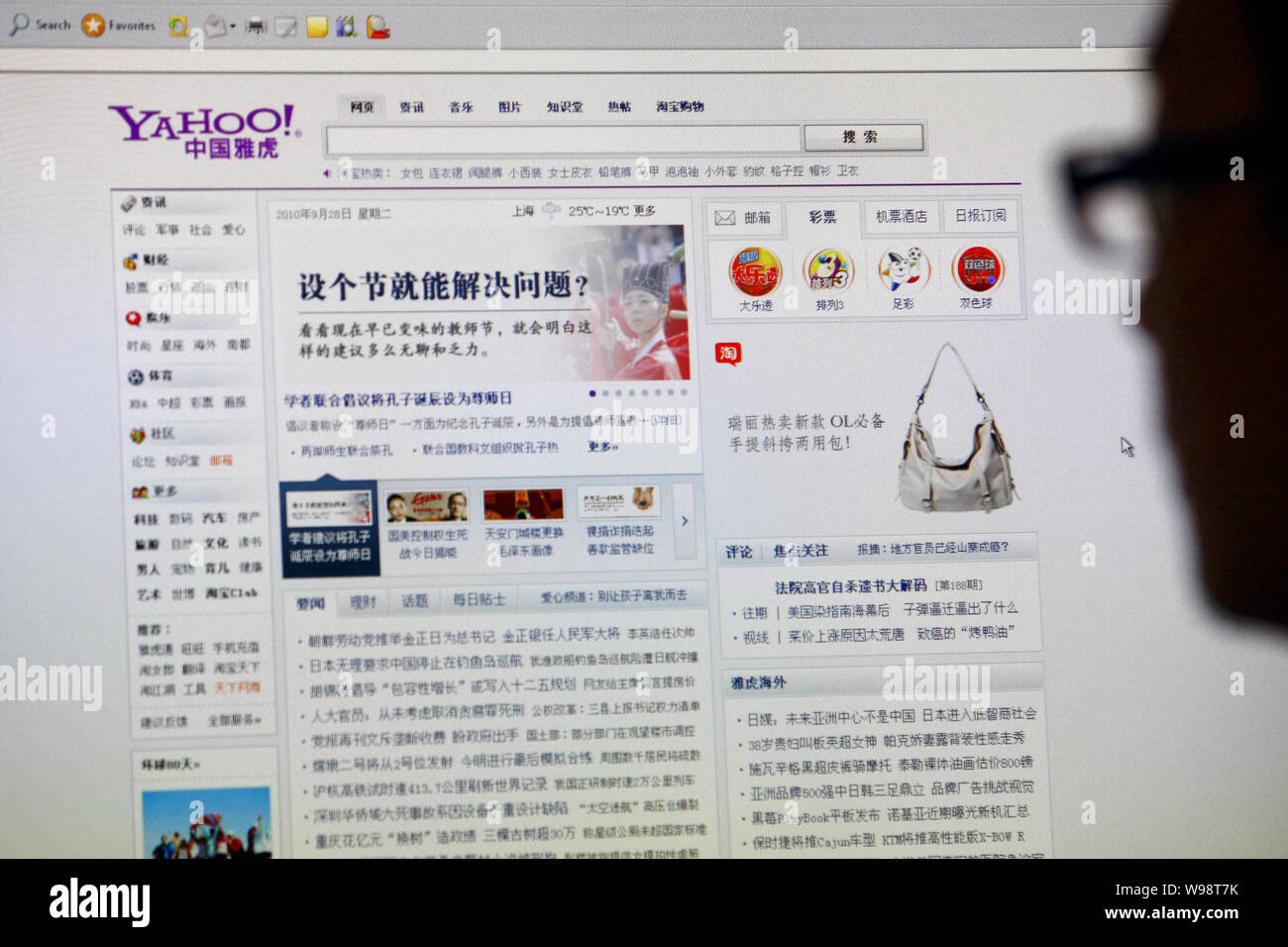Open the 环球80天» section link
Screen dimensions: 1288x947
coord(170,765)
